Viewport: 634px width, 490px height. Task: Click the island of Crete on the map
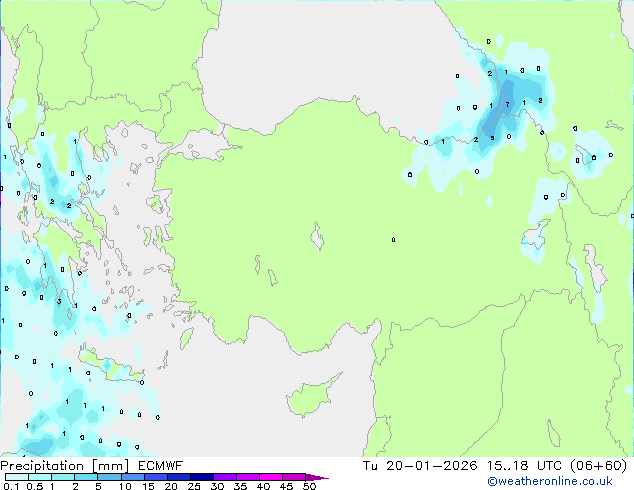[111, 366]
